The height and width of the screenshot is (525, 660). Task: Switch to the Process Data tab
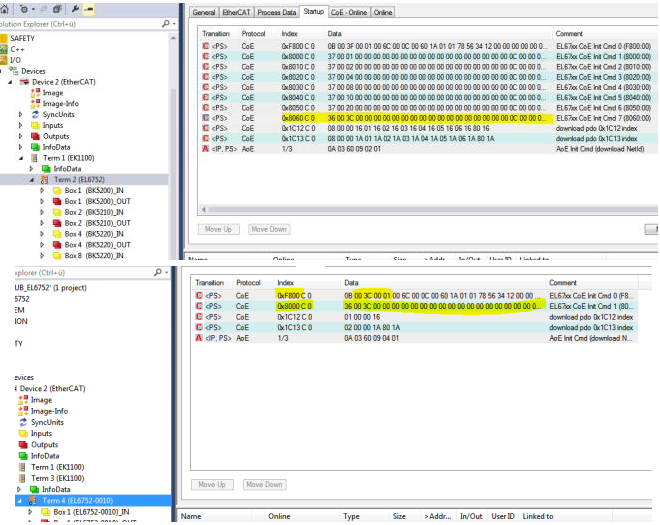click(277, 13)
